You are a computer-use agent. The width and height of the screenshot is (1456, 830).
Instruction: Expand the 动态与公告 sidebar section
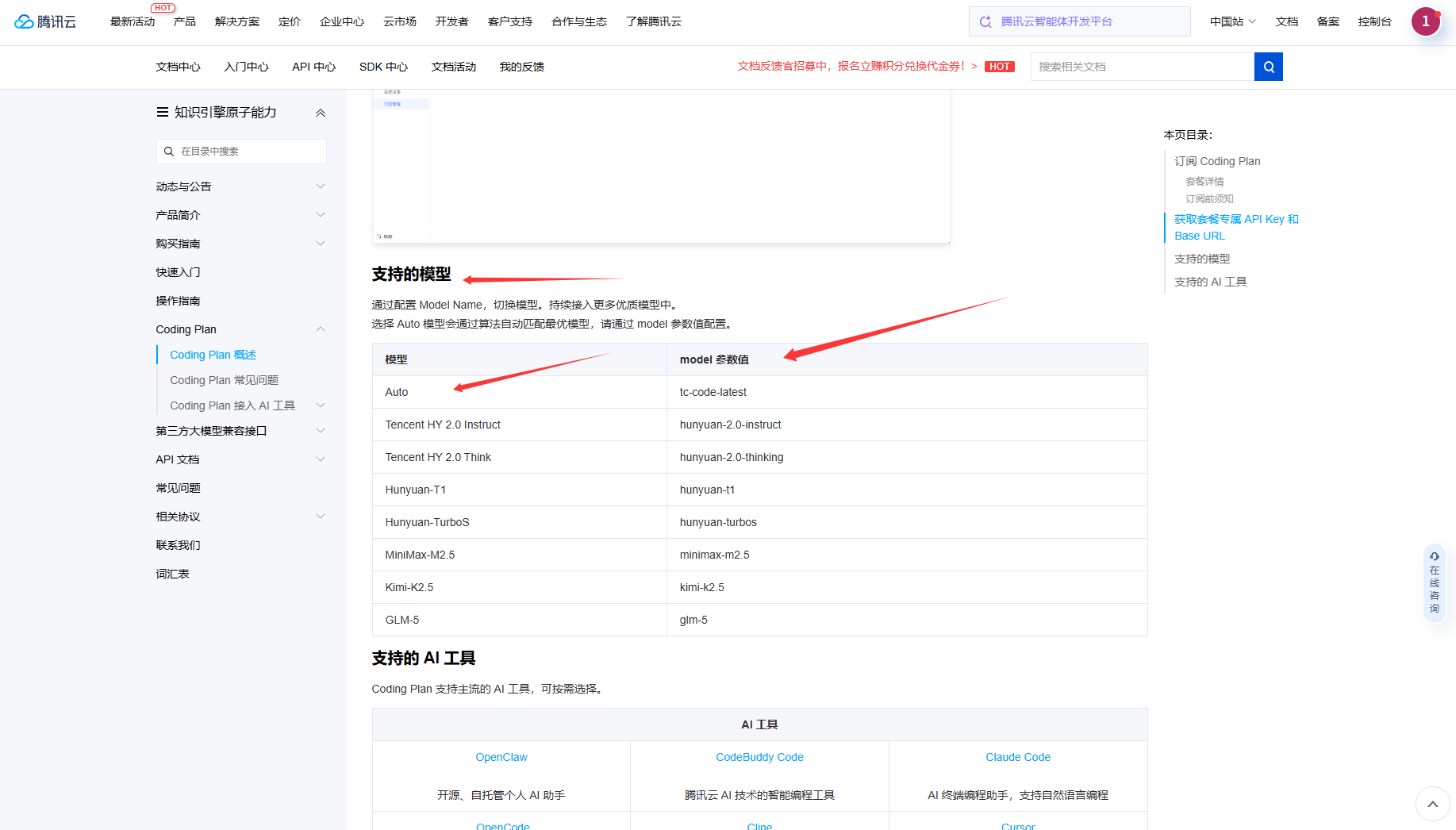click(321, 186)
